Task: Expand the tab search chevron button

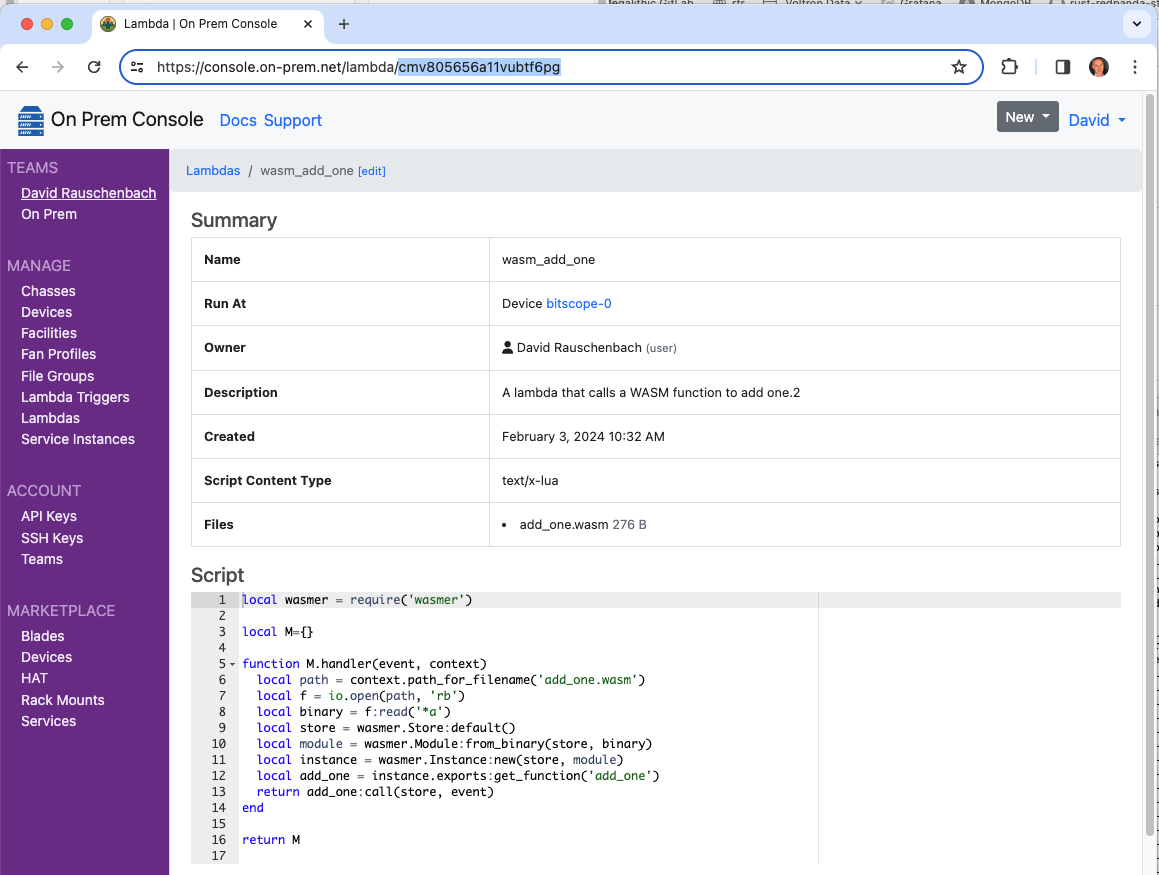Action: tap(1137, 24)
